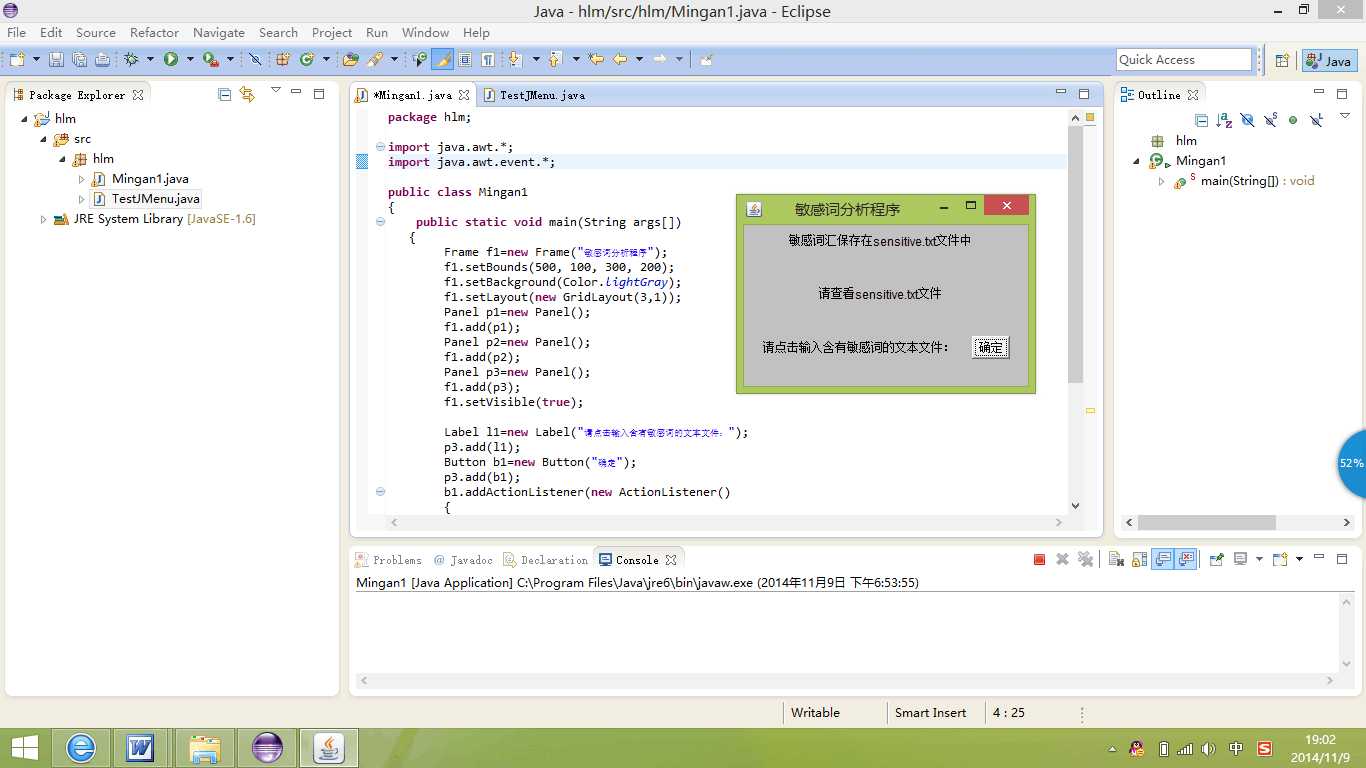The image size is (1366, 768).
Task: Click the Back navigation arrow
Action: pos(620,60)
